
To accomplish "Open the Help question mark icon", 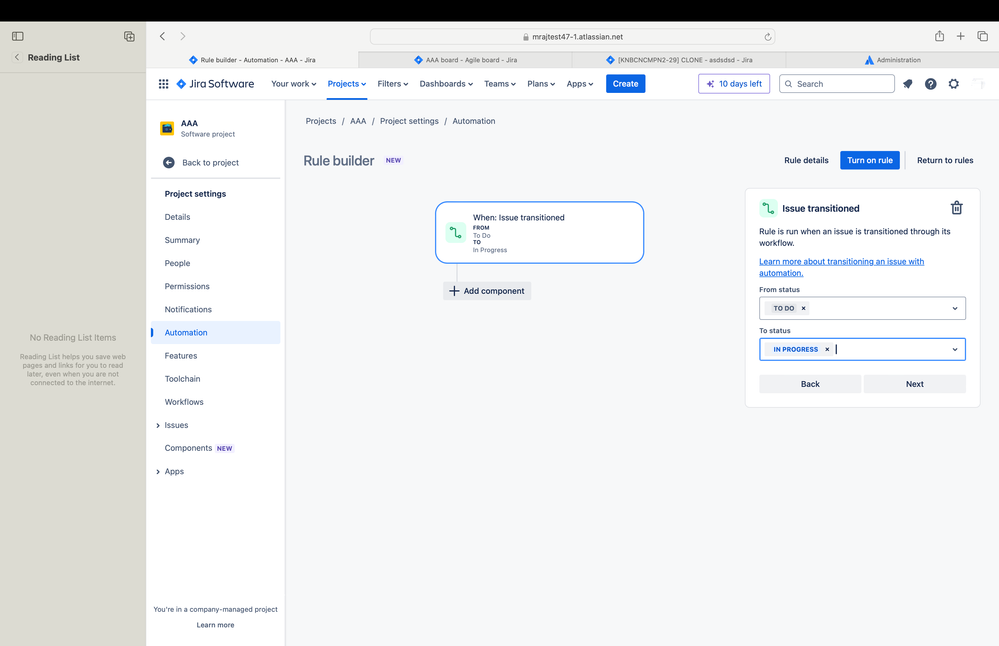I will [930, 83].
